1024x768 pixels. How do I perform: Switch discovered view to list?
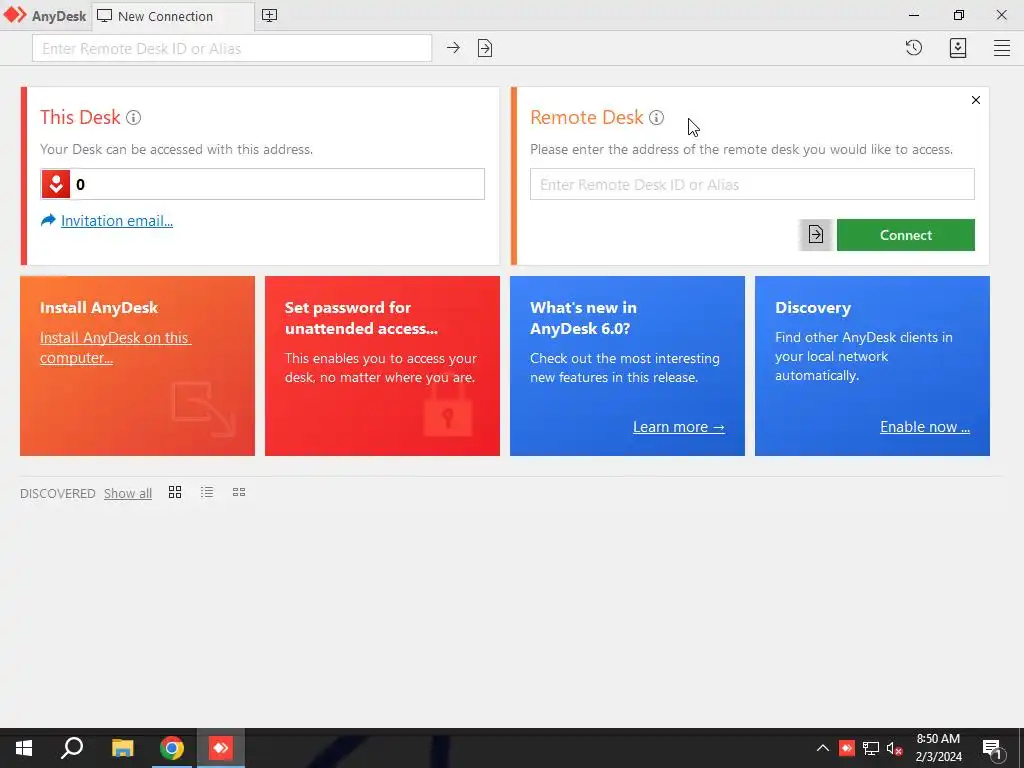pos(207,492)
